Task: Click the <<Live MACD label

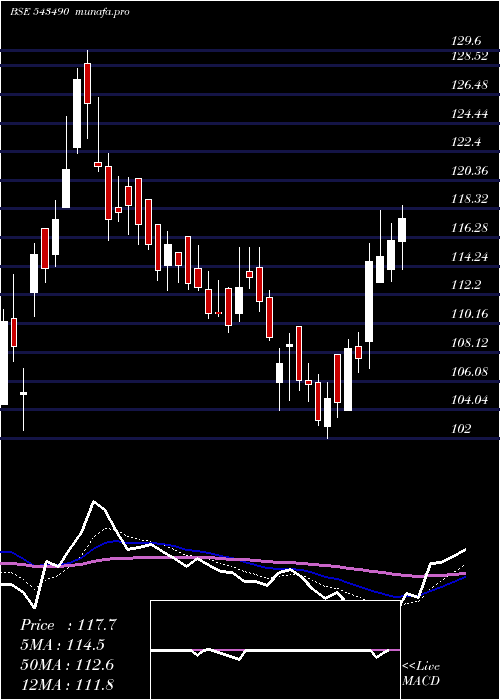Action: 421,674
